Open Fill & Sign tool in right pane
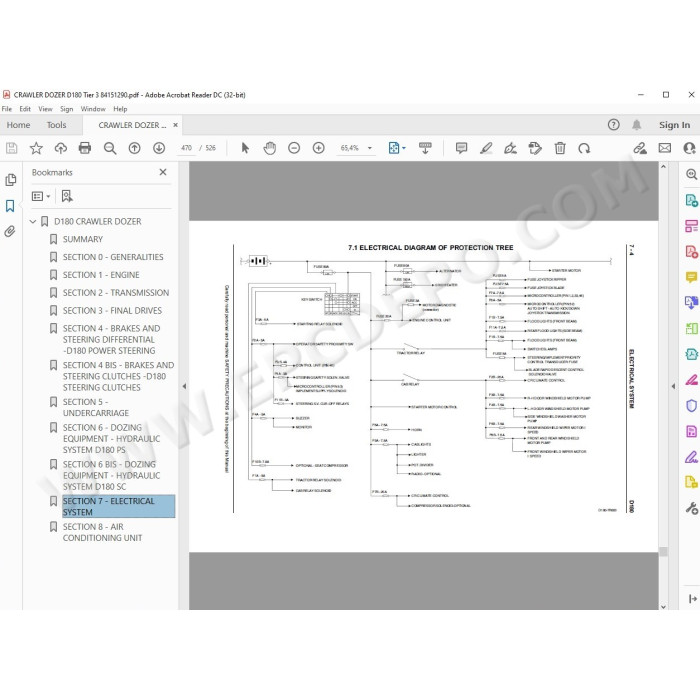The height and width of the screenshot is (700, 700). click(x=691, y=457)
